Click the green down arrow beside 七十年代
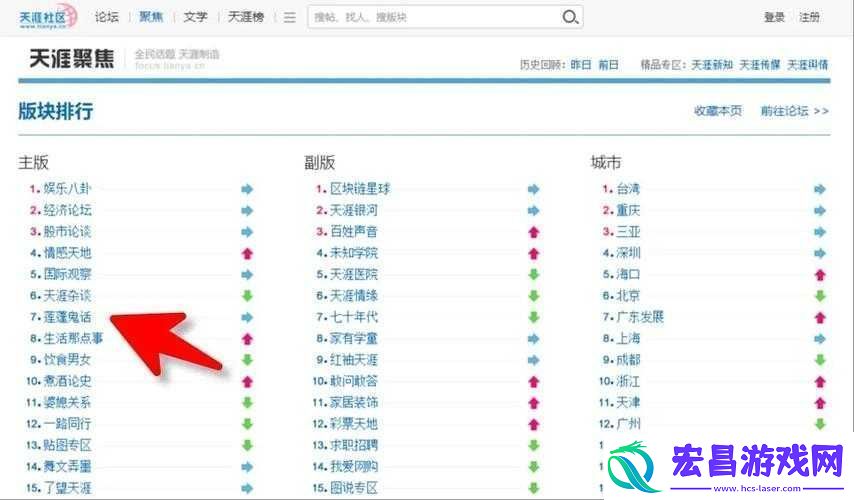The width and height of the screenshot is (854, 500). coord(534,317)
